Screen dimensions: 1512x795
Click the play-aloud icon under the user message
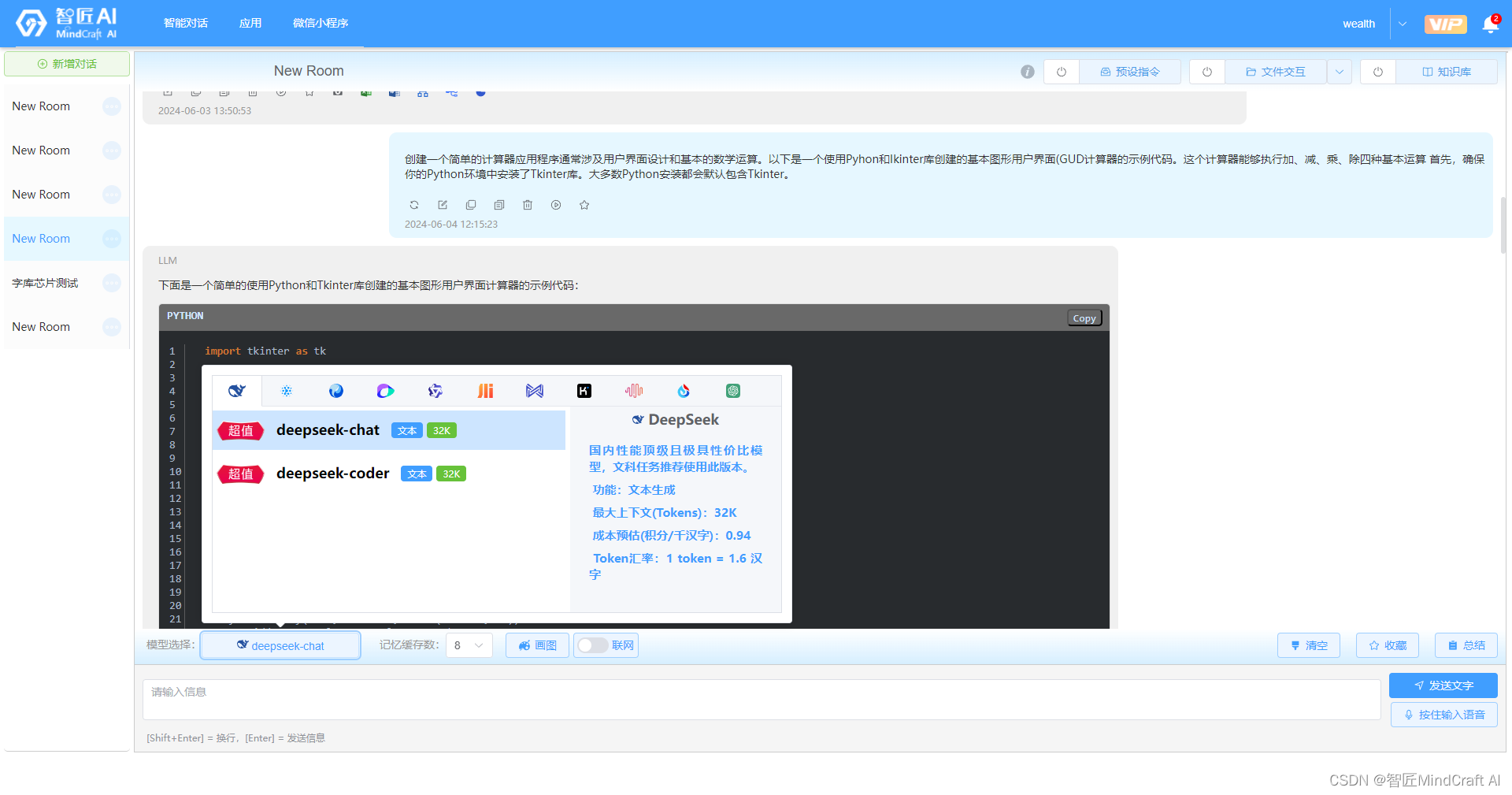tap(556, 205)
